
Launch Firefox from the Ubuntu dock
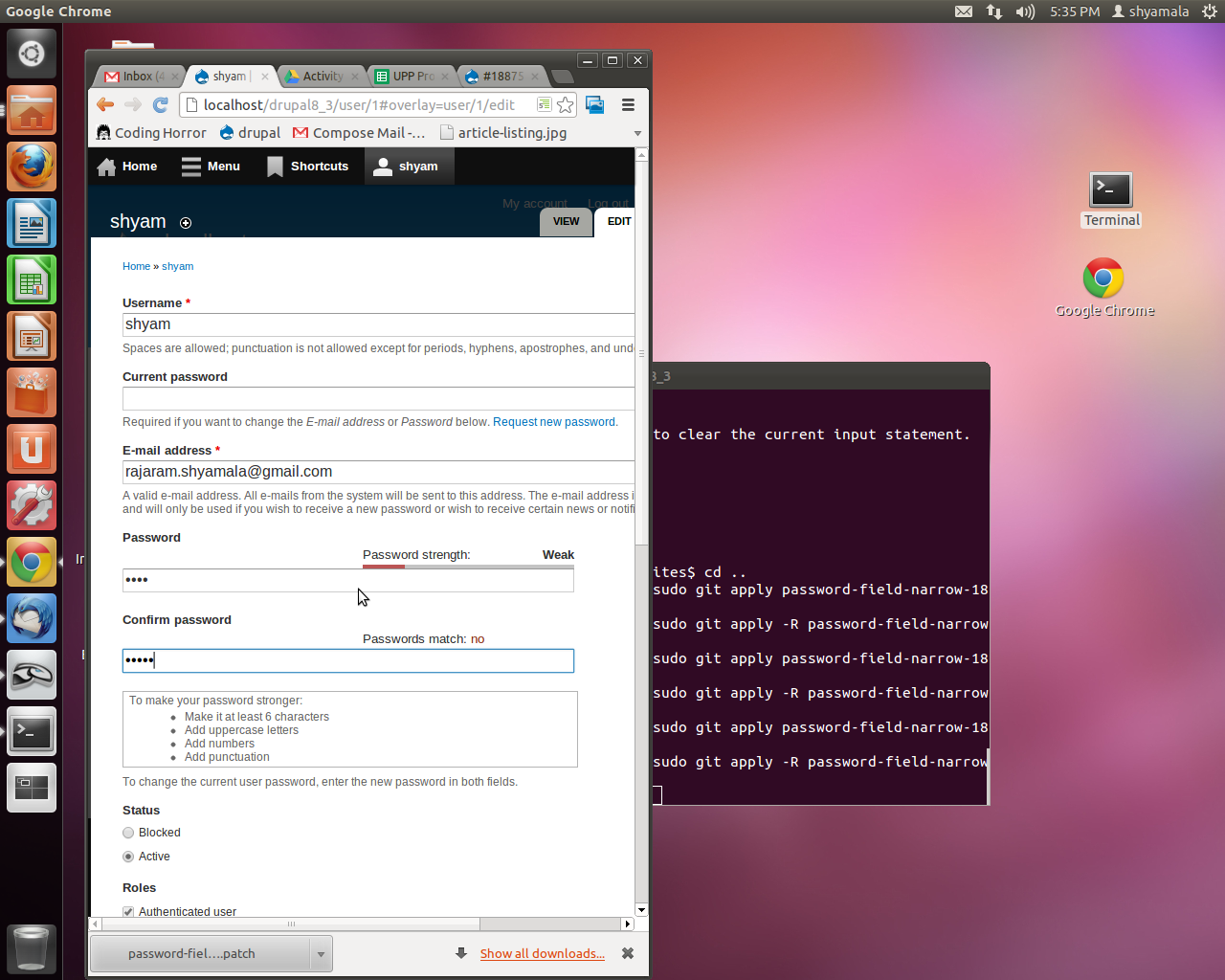(32, 167)
